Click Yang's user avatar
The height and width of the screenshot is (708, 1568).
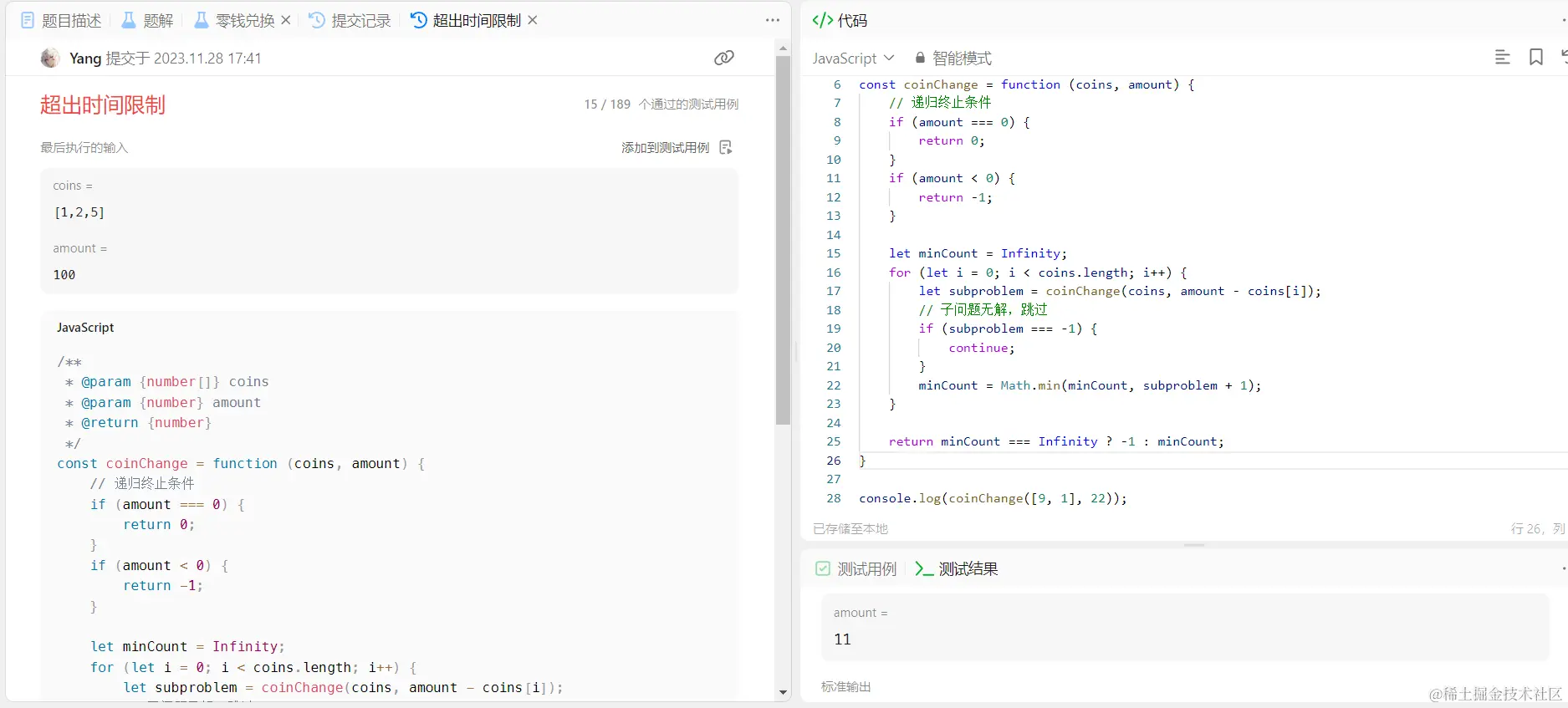(x=50, y=58)
